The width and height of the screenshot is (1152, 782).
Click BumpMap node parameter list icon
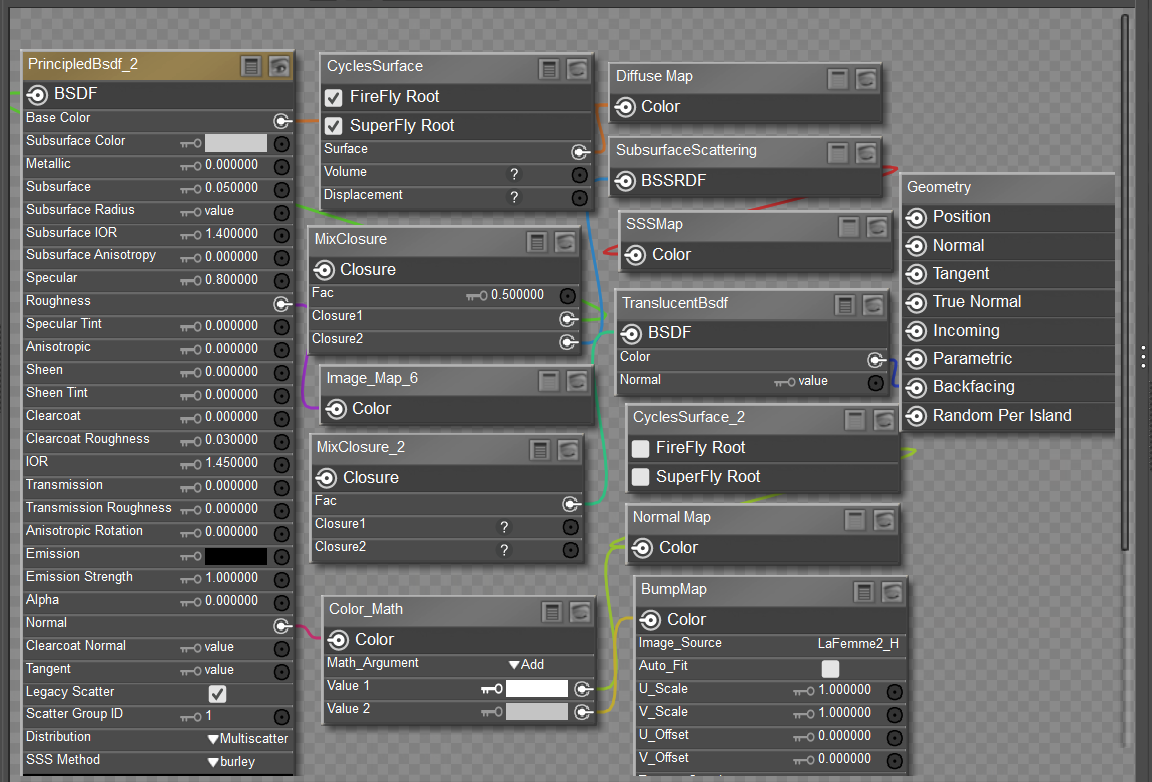tap(864, 592)
